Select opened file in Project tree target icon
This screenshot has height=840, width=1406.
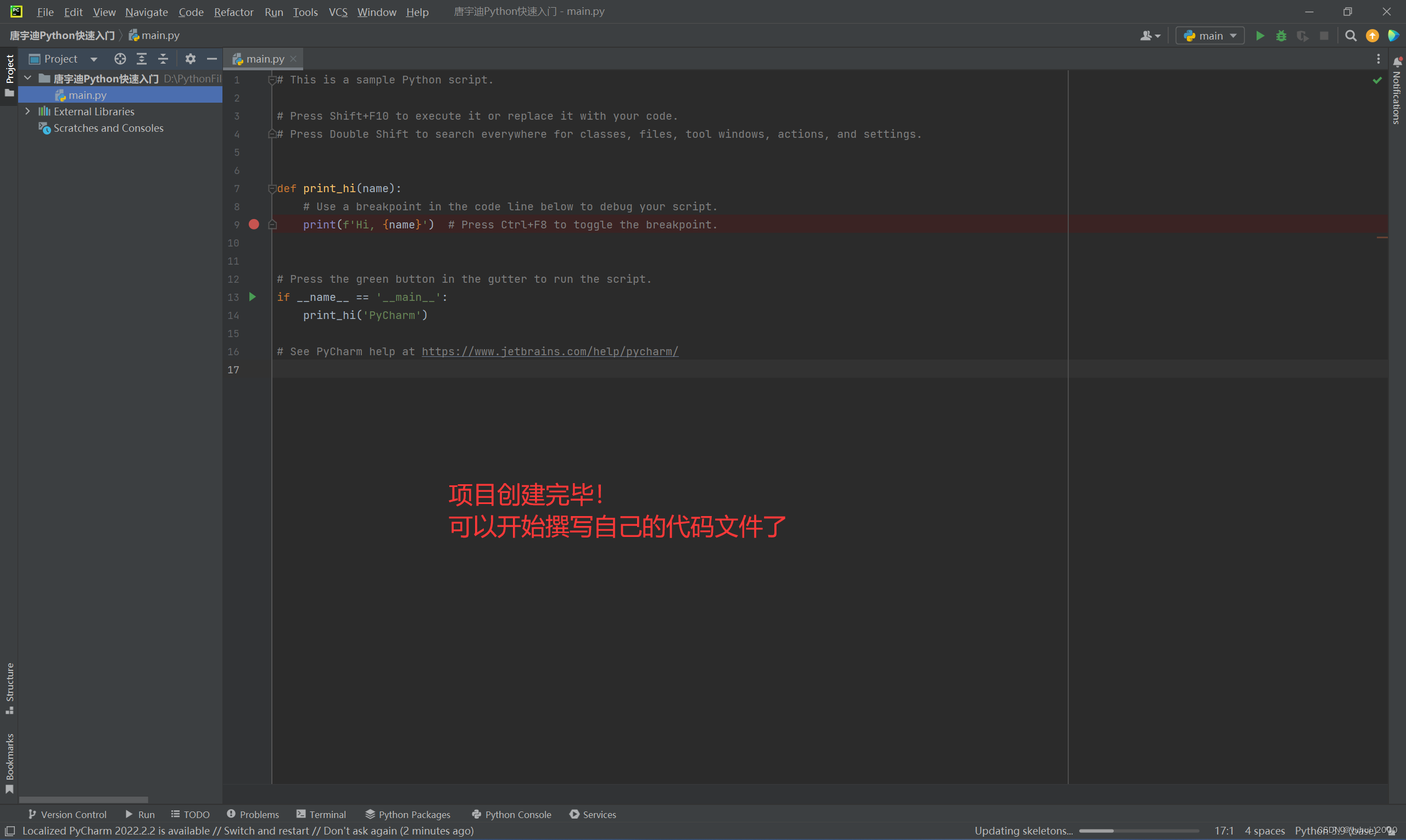click(120, 59)
